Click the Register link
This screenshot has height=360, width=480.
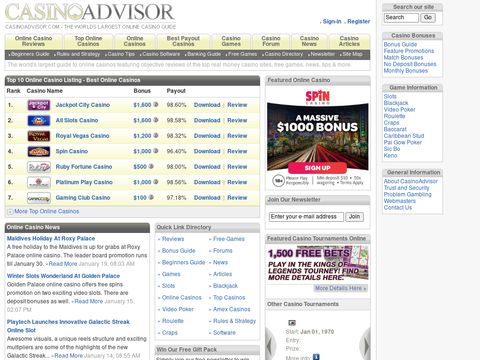coord(359,21)
